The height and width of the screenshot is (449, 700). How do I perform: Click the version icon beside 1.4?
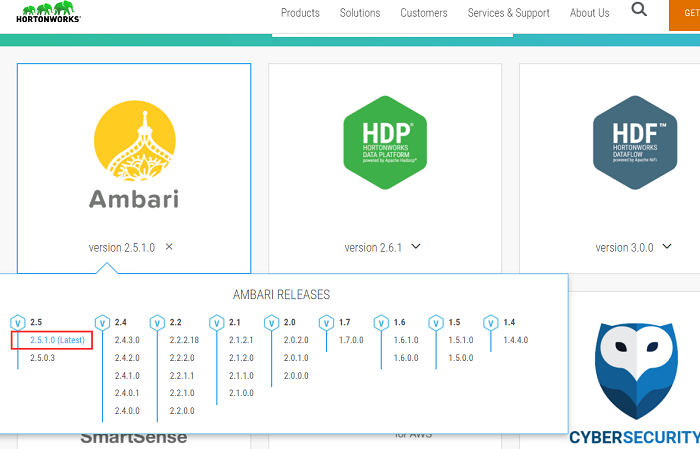tap(491, 322)
